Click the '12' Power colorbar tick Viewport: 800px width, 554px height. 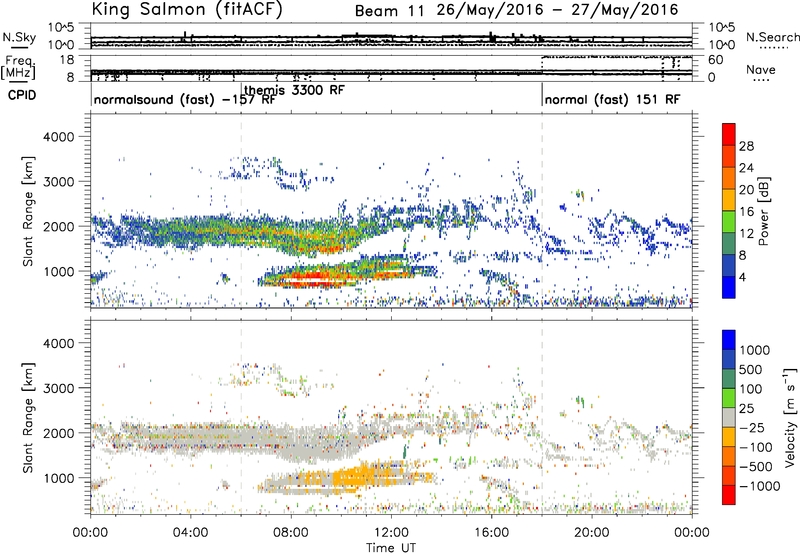pyautogui.click(x=746, y=234)
